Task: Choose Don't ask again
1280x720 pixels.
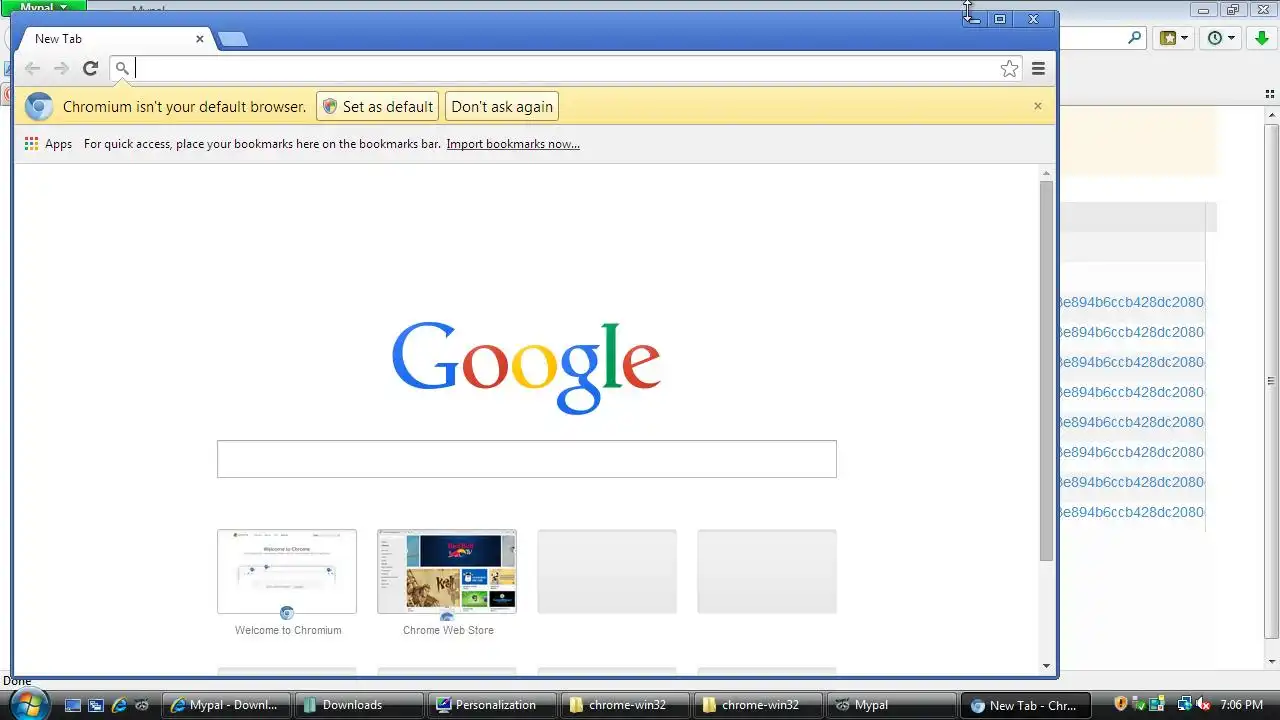Action: point(502,106)
